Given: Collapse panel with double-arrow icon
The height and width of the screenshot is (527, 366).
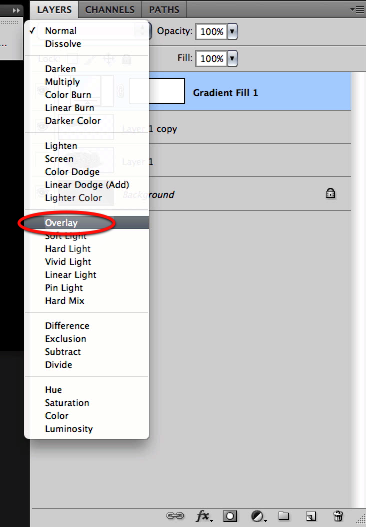Looking at the screenshot, I should click(x=16, y=10).
